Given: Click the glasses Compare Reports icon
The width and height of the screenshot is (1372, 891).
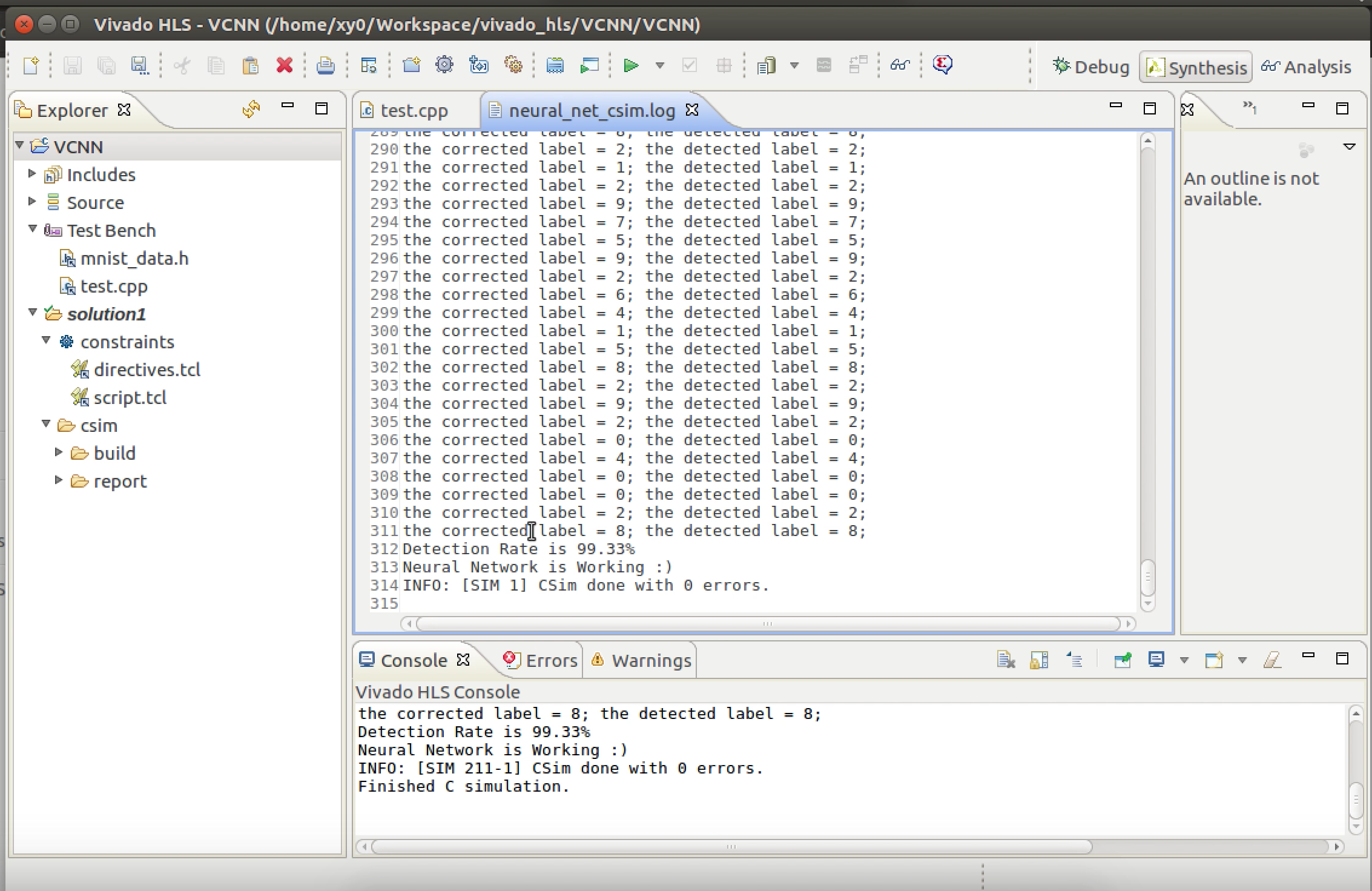Looking at the screenshot, I should point(900,65).
